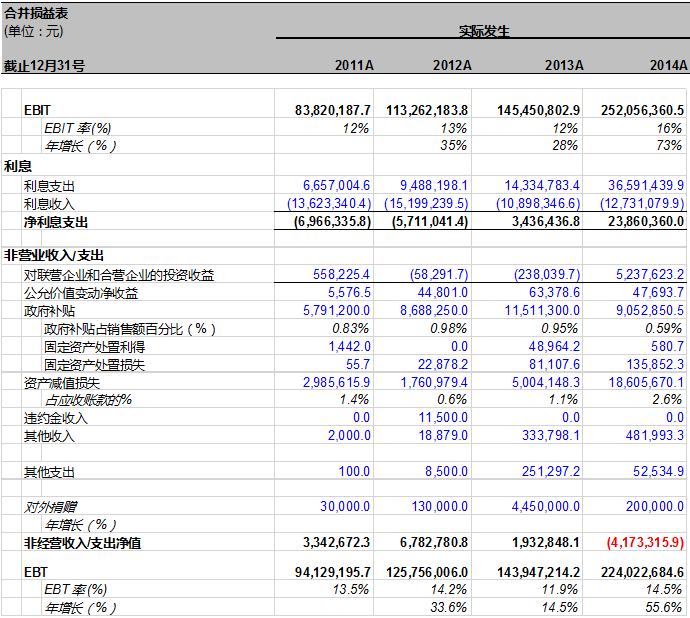The width and height of the screenshot is (690, 618).
Task: Click the red negative value (4,173,315.9)
Action: tap(645, 543)
